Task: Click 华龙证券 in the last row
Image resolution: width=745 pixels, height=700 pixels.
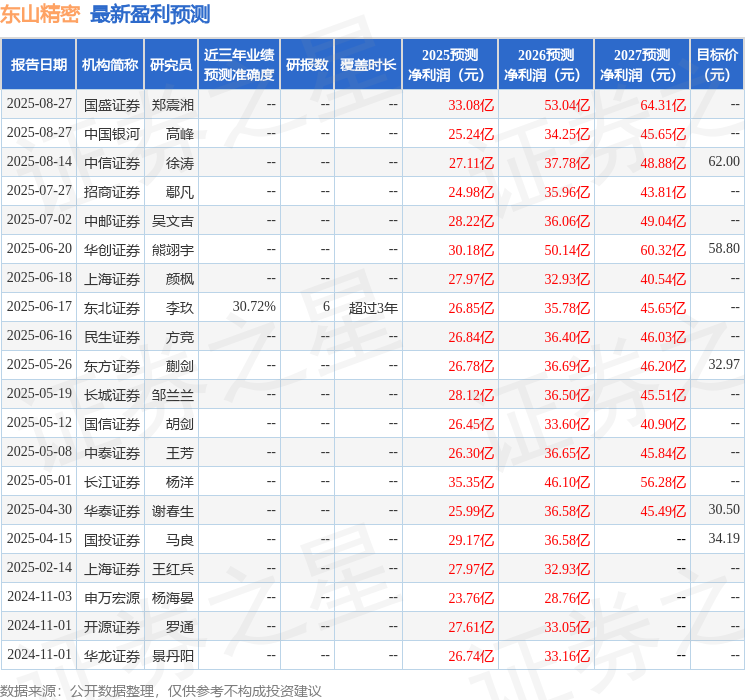Action: (112, 656)
